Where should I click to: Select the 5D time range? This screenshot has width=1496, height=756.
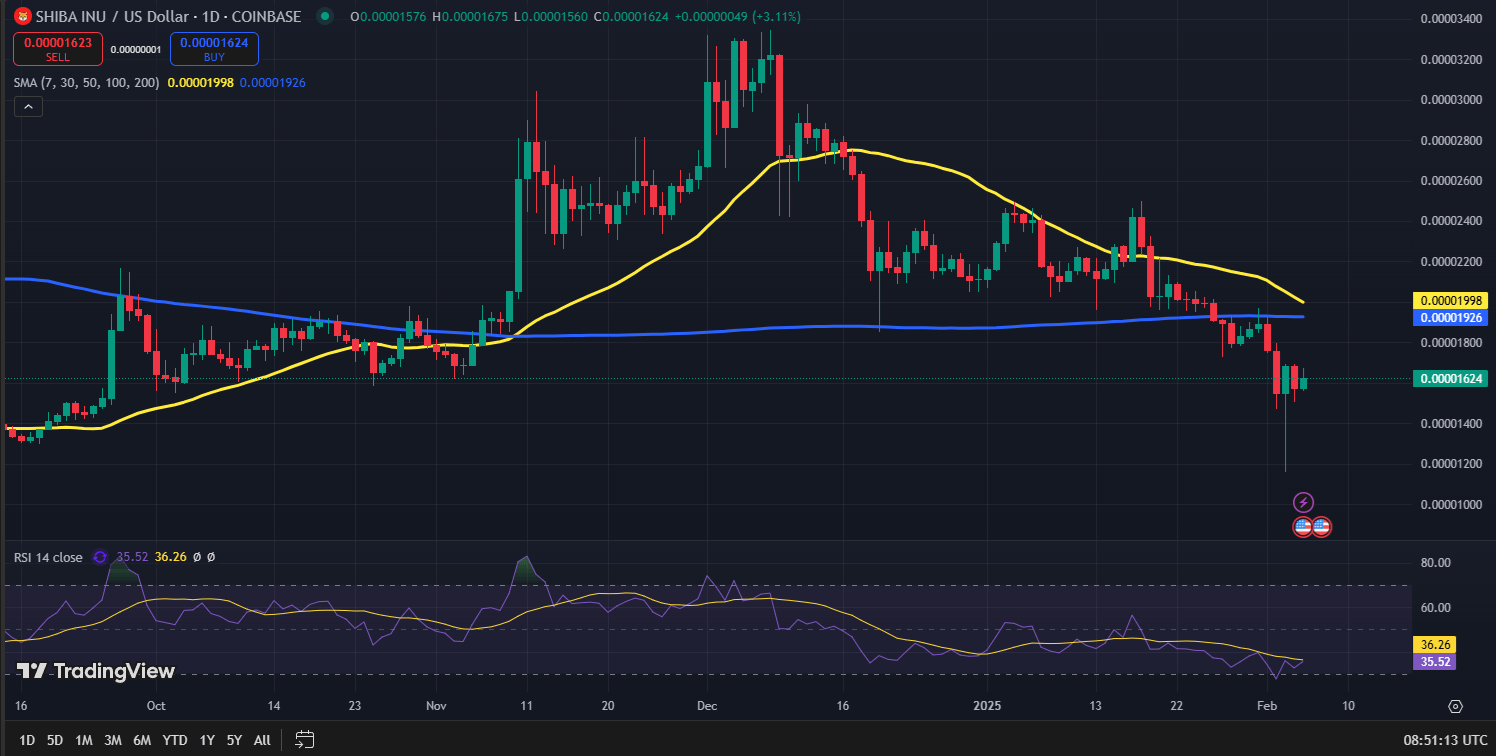[x=55, y=740]
